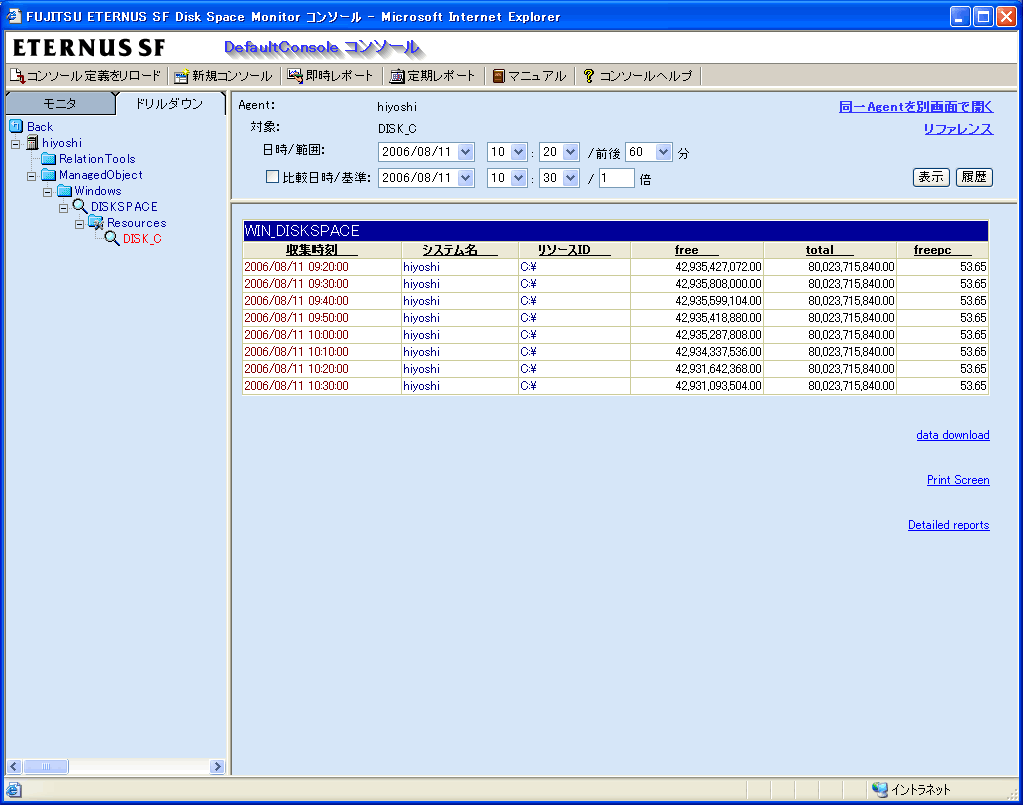The height and width of the screenshot is (805, 1025).
Task: Click the data download link
Action: [x=952, y=435]
